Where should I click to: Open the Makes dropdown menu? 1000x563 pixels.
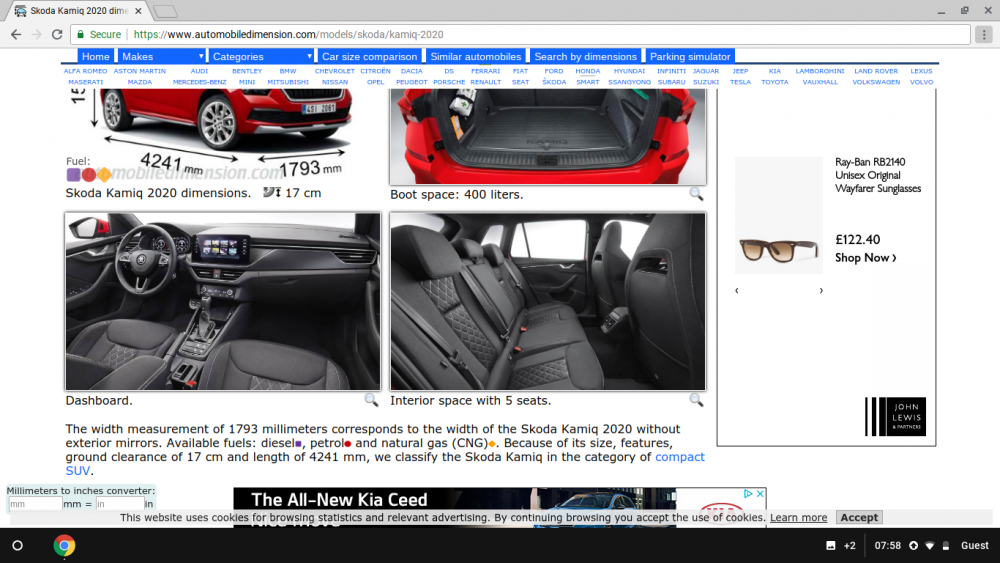[x=162, y=56]
